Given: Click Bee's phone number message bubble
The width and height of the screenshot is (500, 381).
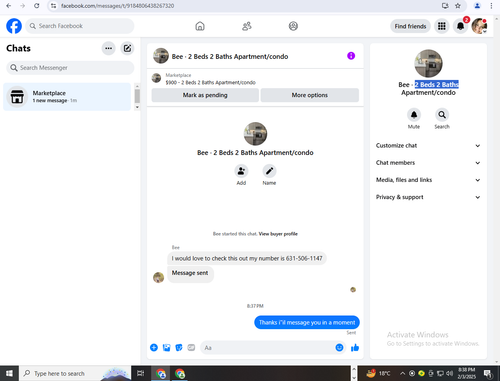Looking at the screenshot, I should tap(247, 258).
